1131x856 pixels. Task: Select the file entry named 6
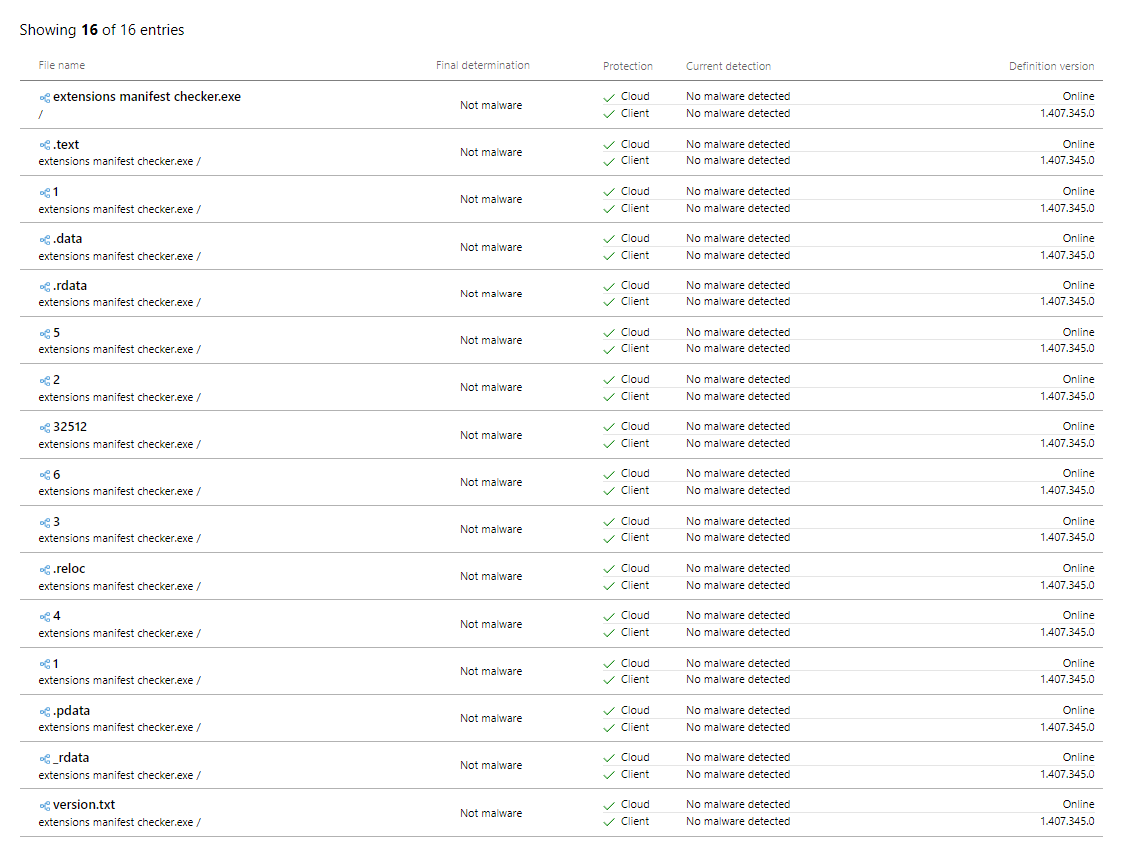click(x=56, y=475)
